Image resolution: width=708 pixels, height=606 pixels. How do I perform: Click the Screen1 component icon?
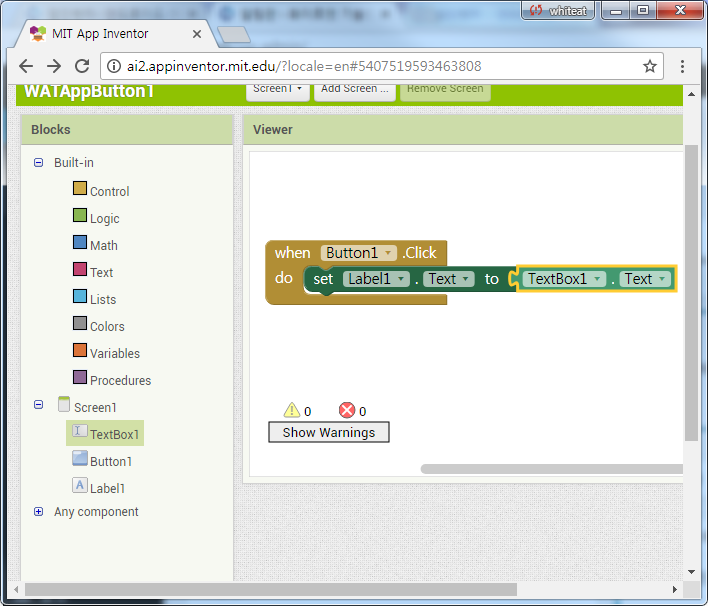[64, 404]
